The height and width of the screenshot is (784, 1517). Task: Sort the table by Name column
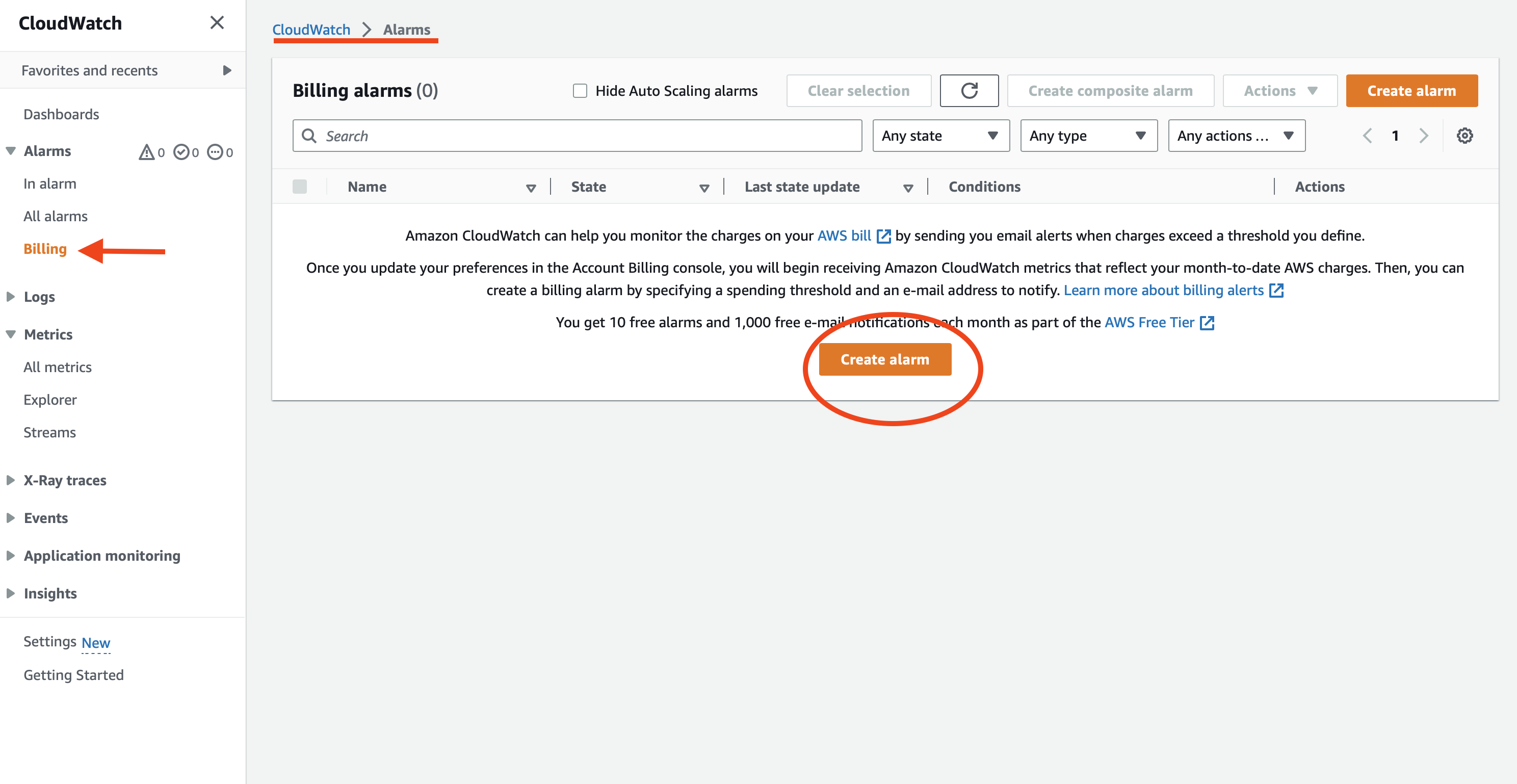(x=530, y=187)
